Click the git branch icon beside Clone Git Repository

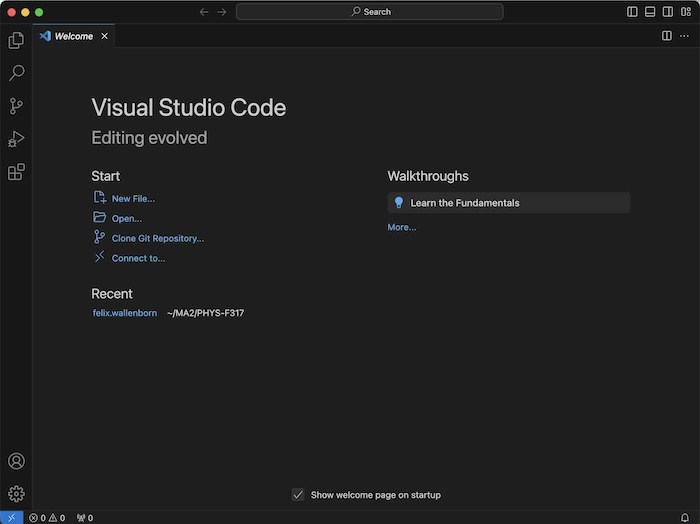(x=99, y=237)
